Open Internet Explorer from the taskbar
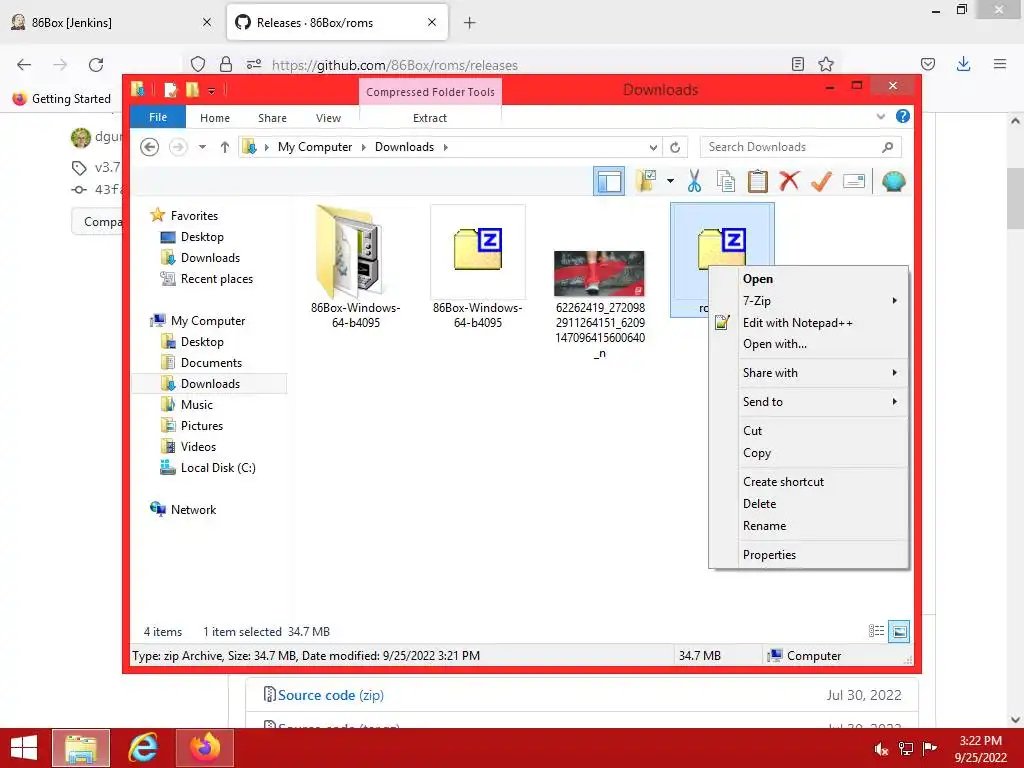This screenshot has width=1024, height=768. pos(143,748)
